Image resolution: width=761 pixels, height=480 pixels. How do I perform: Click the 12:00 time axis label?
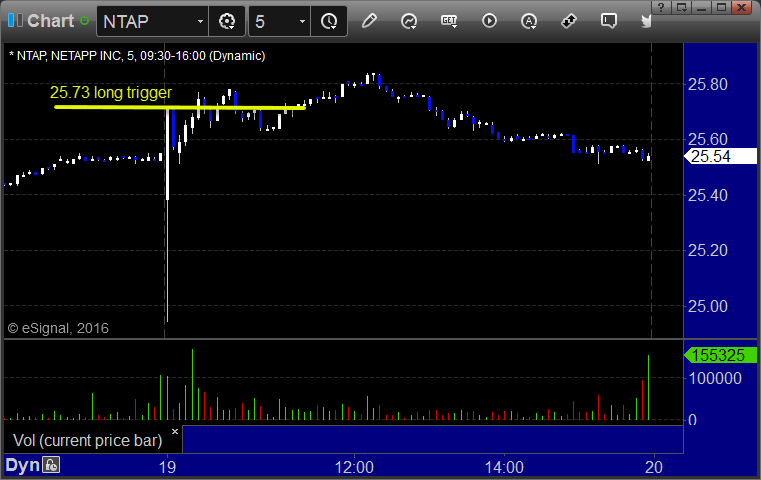354,467
